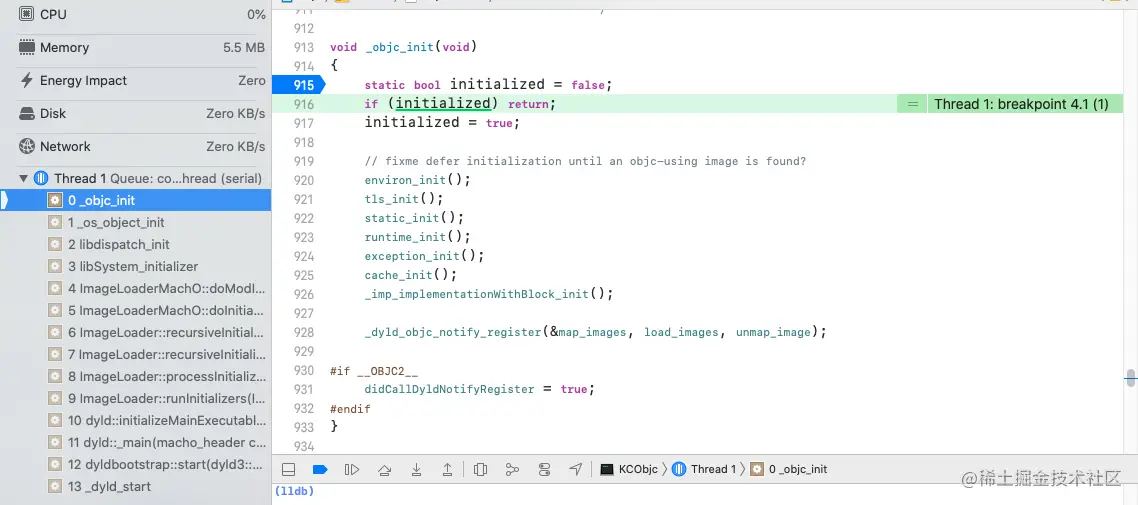Select stack frame 6 ImageLoader::recursiveInitial
The image size is (1138, 505).
tap(136, 332)
